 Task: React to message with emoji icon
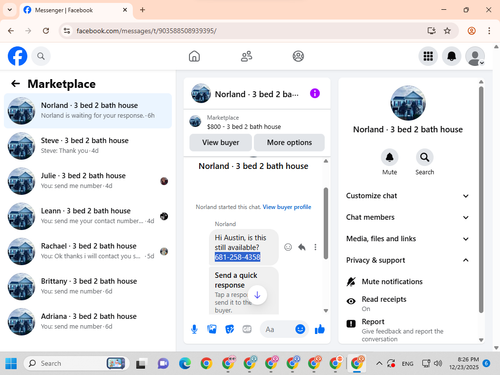288,247
